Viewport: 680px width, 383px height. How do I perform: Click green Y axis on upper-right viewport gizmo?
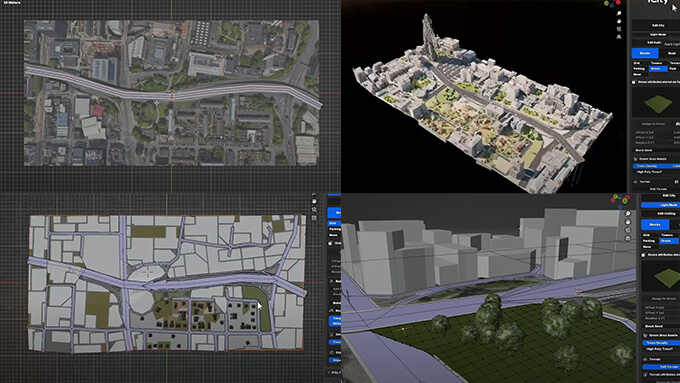click(x=606, y=3)
